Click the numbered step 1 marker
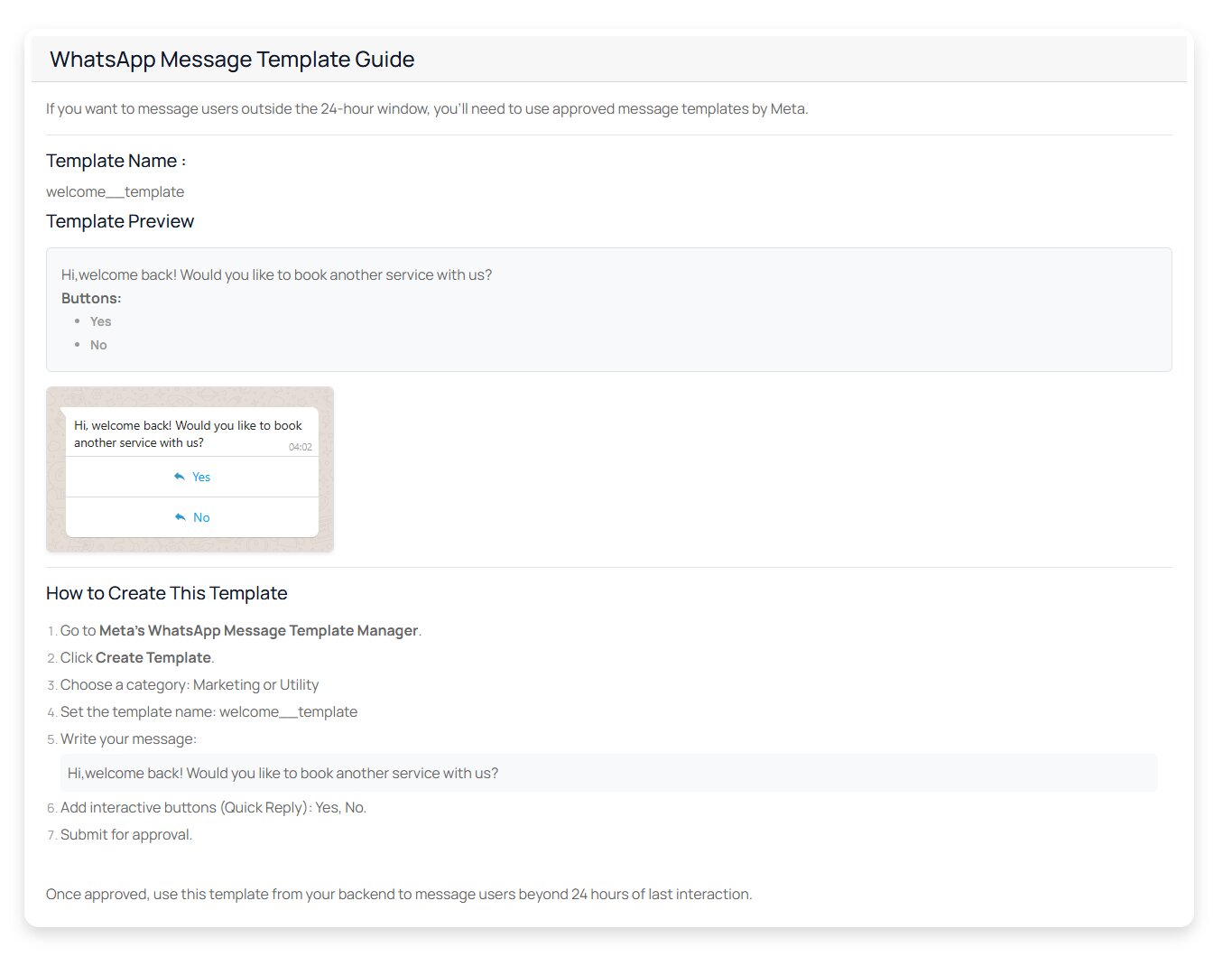This screenshot has height=975, width=1232. pos(51,631)
